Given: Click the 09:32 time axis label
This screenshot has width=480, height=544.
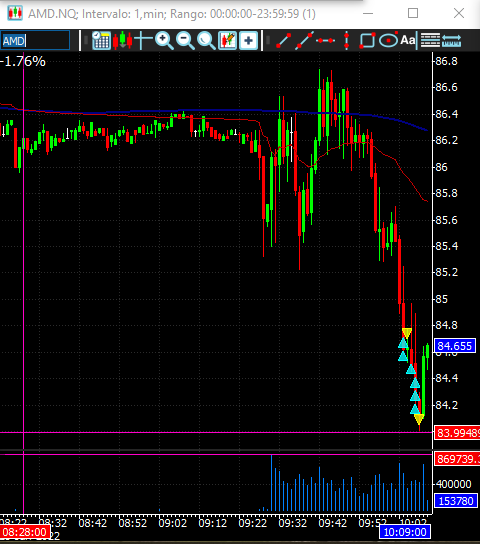Looking at the screenshot, I should pos(292,522).
